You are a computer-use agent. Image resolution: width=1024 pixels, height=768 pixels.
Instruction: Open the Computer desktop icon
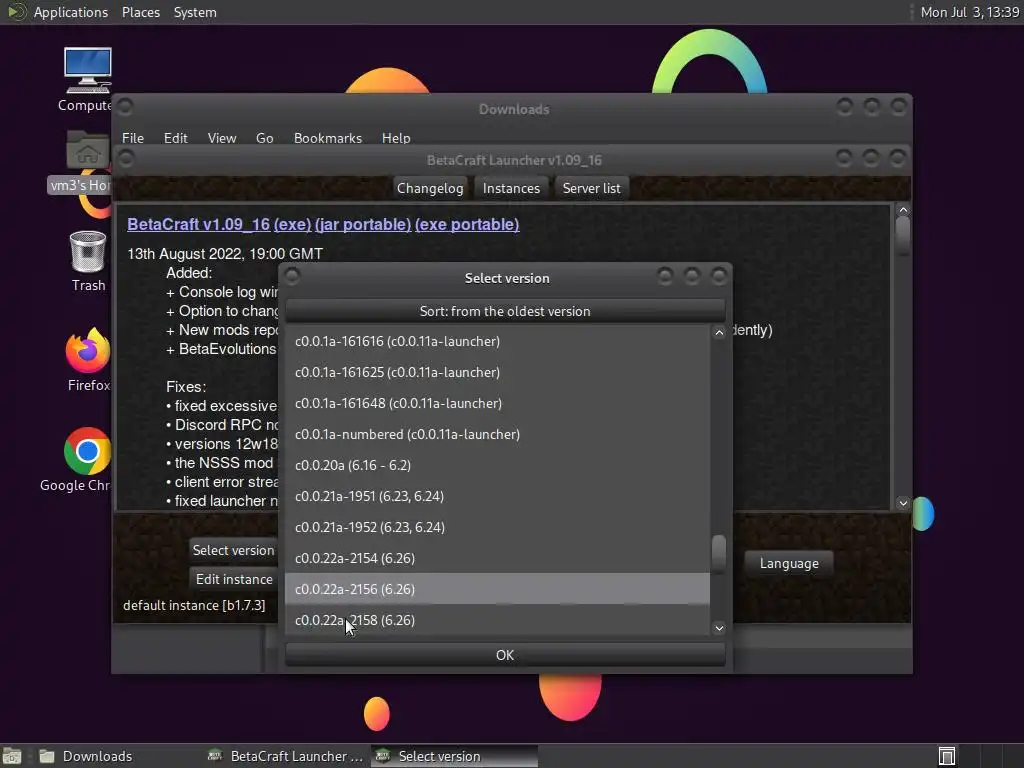[87, 78]
